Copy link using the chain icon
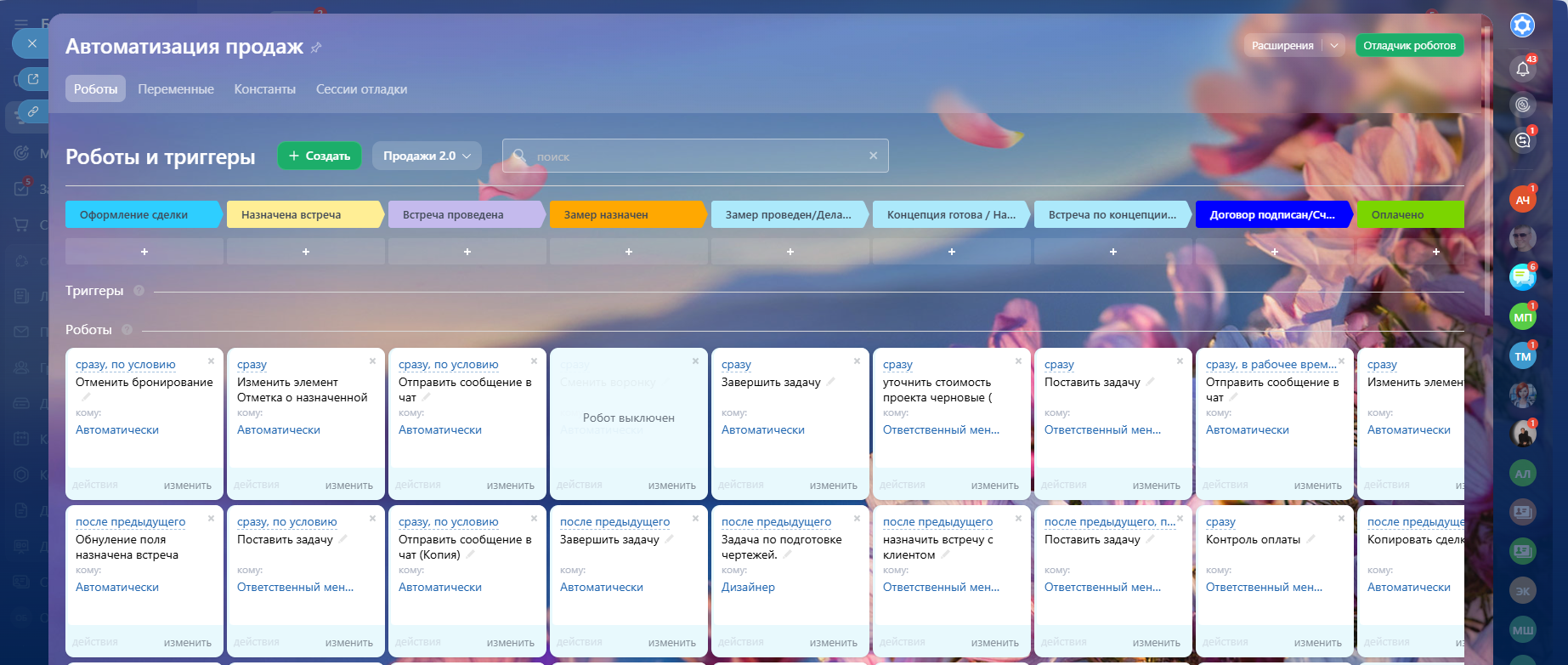 click(33, 111)
